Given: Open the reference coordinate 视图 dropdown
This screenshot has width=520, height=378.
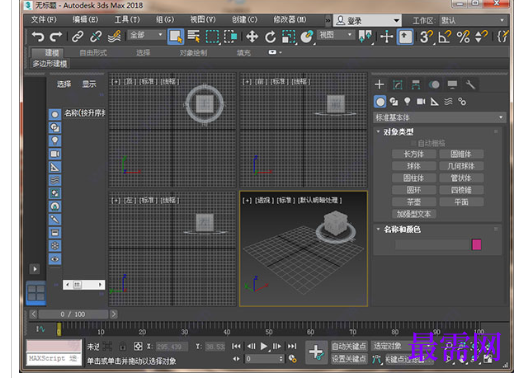Looking at the screenshot, I should [335, 35].
